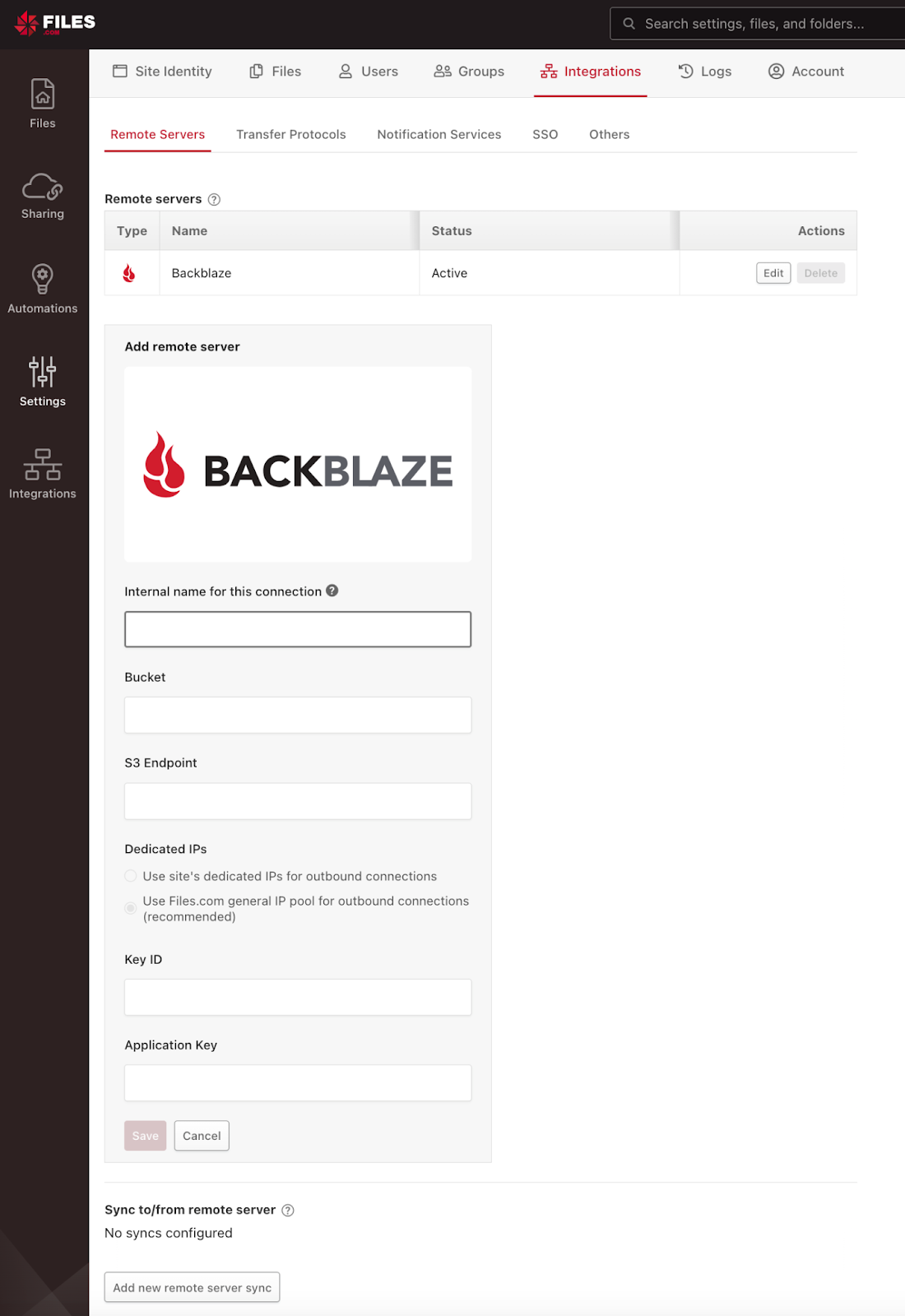905x1316 pixels.
Task: Select site's dedicated IPs radio option
Action: tap(131, 876)
